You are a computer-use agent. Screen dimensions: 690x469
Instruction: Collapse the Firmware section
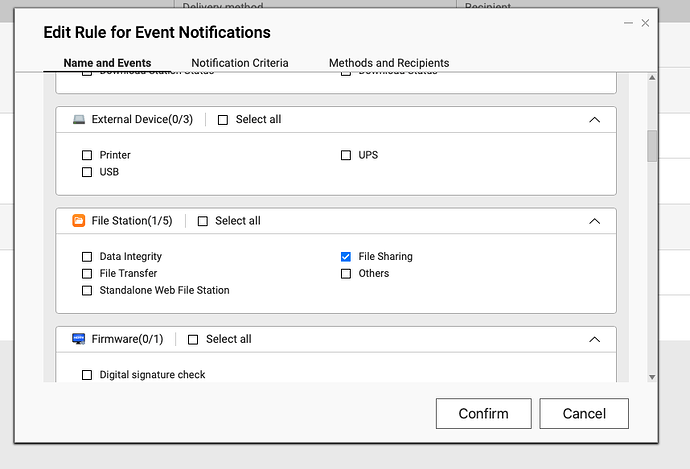click(x=594, y=339)
